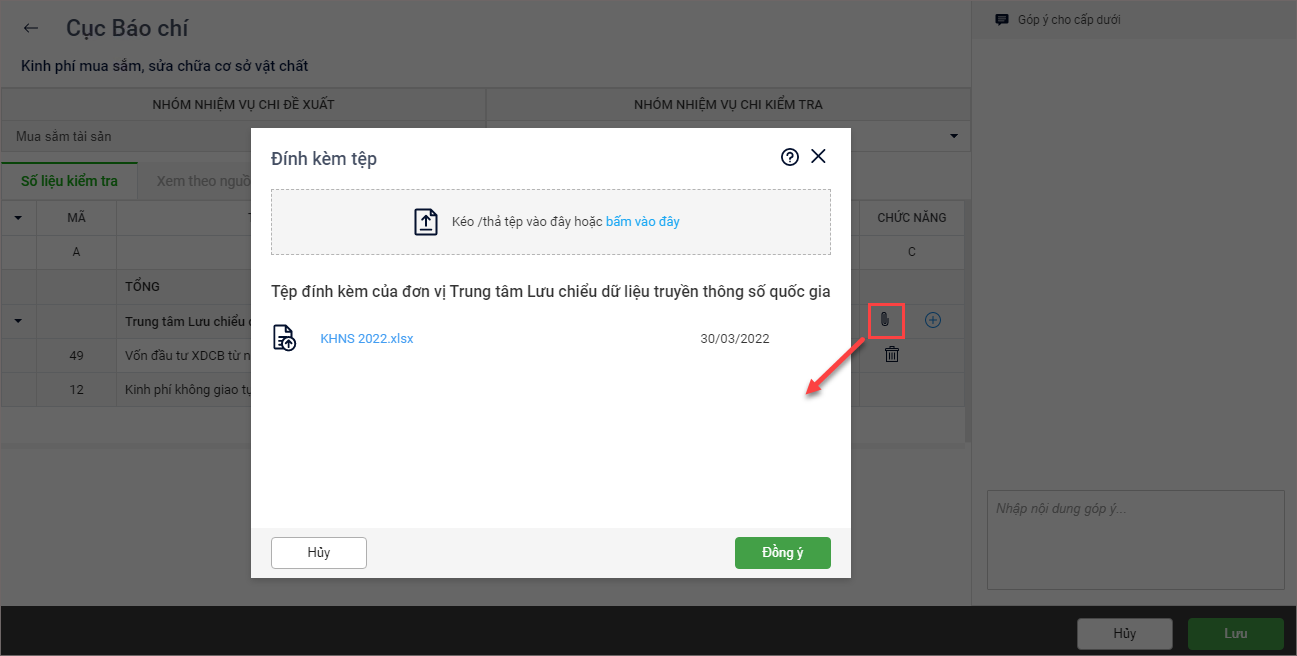This screenshot has height=656, width=1297.
Task: Click the back arrow beside Cục Báo chí
Action: tap(31, 28)
